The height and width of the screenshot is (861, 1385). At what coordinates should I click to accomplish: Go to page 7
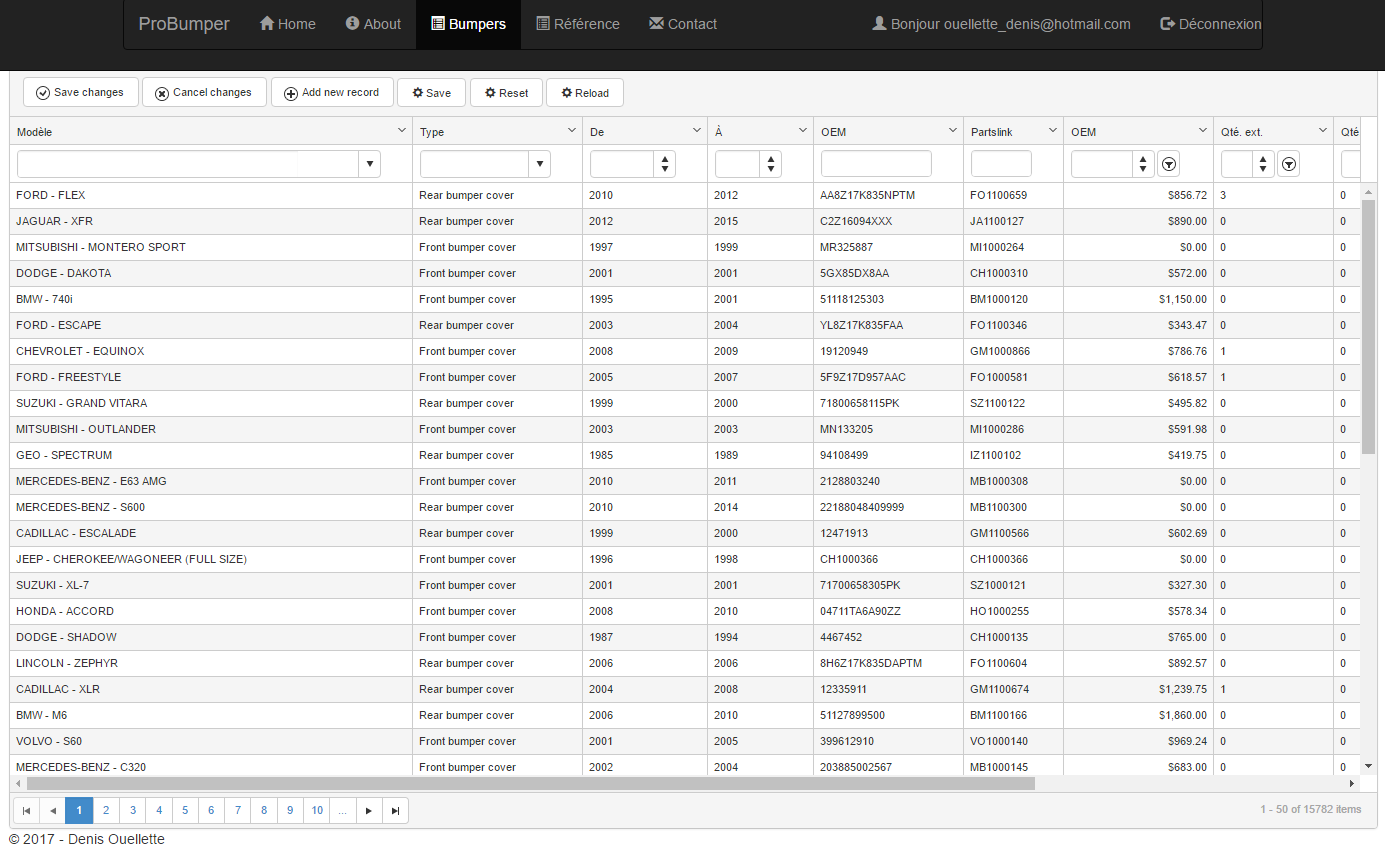tap(238, 810)
